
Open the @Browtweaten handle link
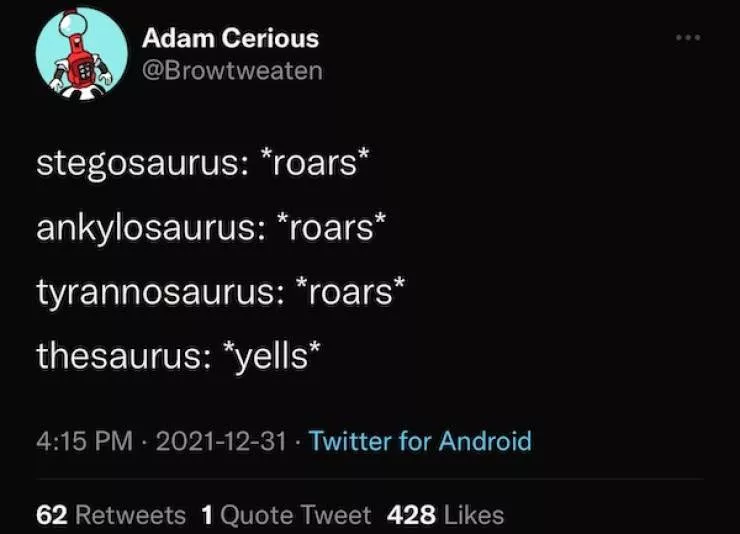point(232,71)
